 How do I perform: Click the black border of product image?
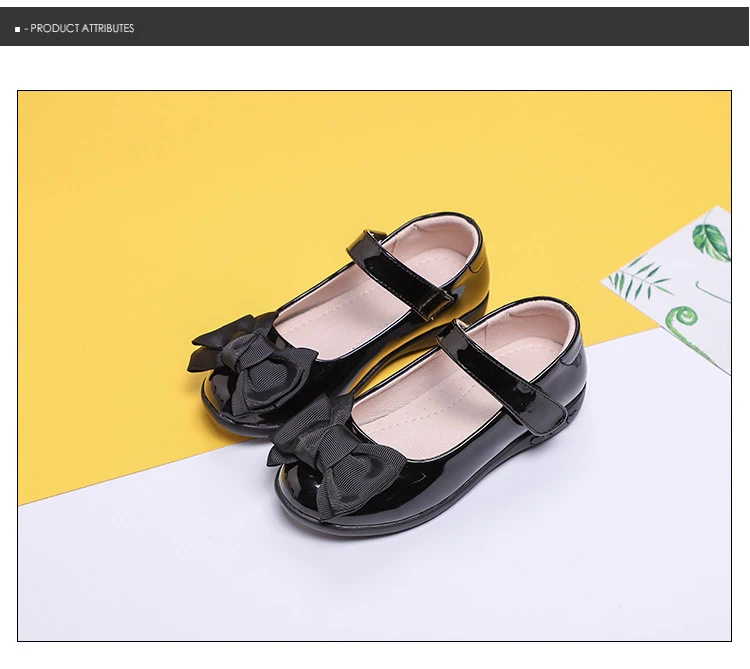(x=375, y=90)
